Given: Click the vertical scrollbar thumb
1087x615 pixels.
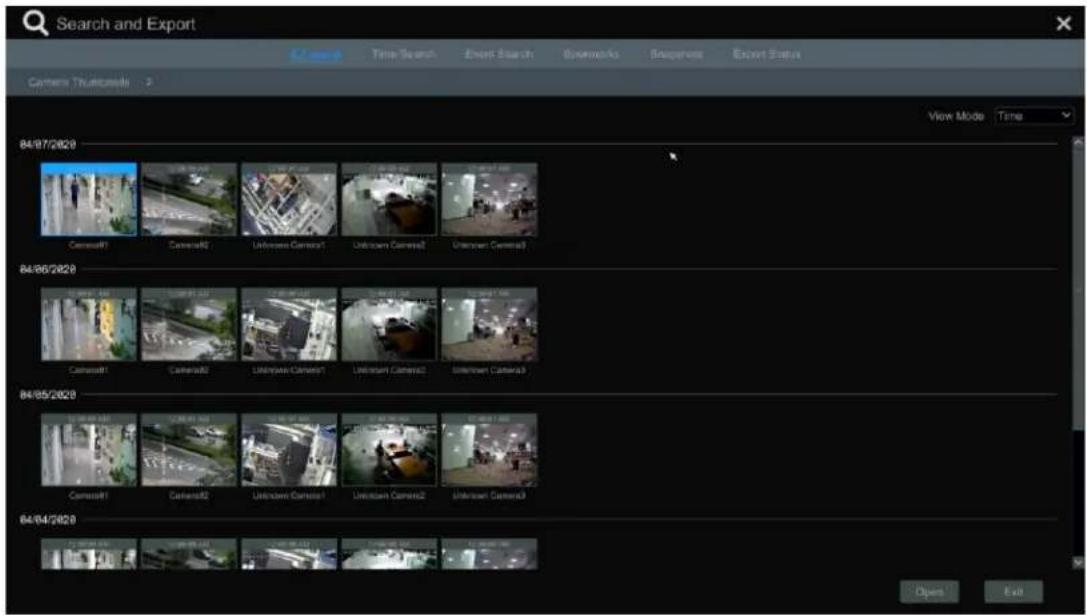Looking at the screenshot, I should click(x=1077, y=288).
